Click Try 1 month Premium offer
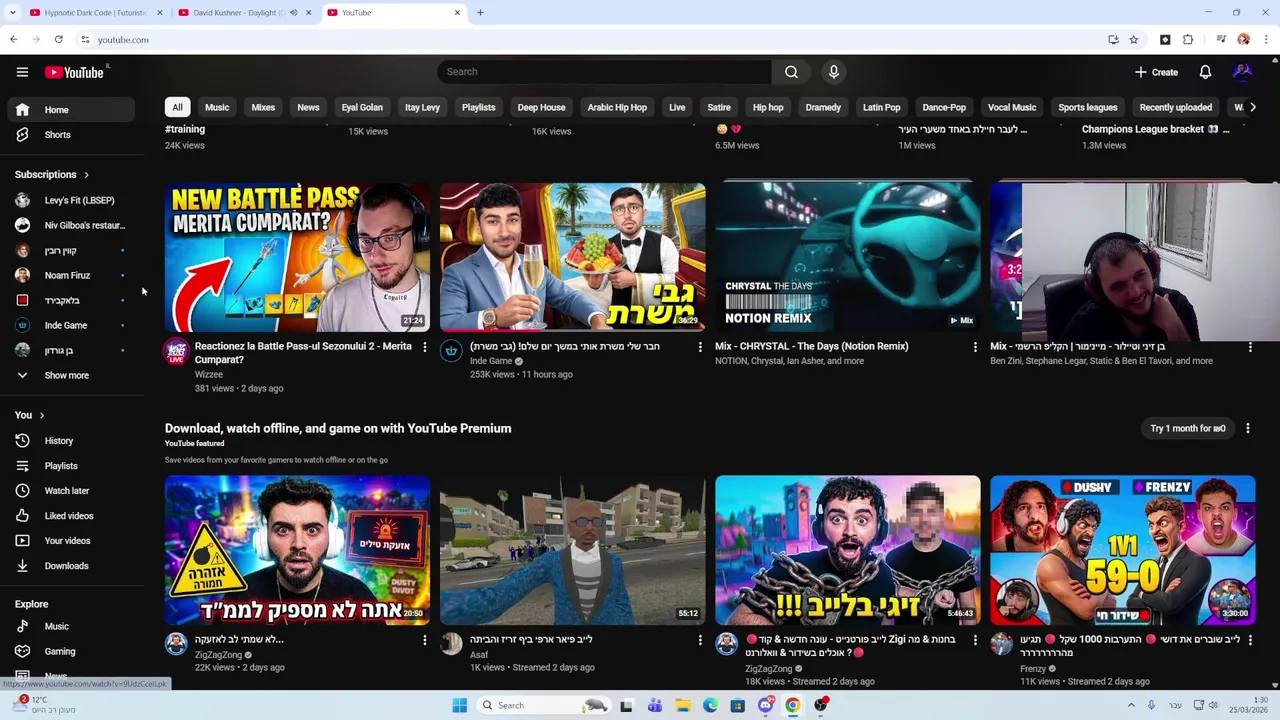Viewport: 1280px width, 720px height. [x=1187, y=429]
